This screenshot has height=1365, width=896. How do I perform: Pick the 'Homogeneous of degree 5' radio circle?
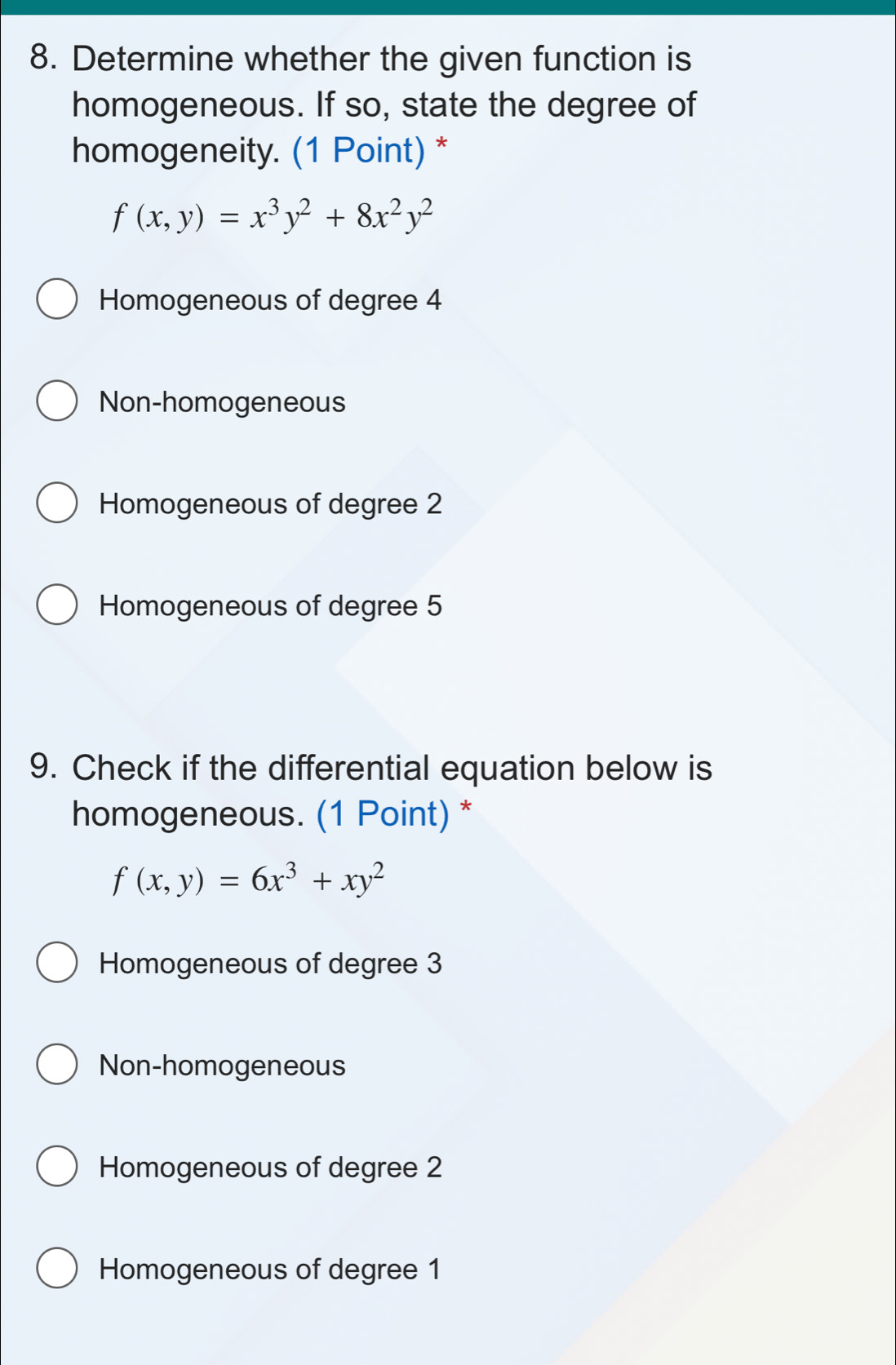(57, 605)
